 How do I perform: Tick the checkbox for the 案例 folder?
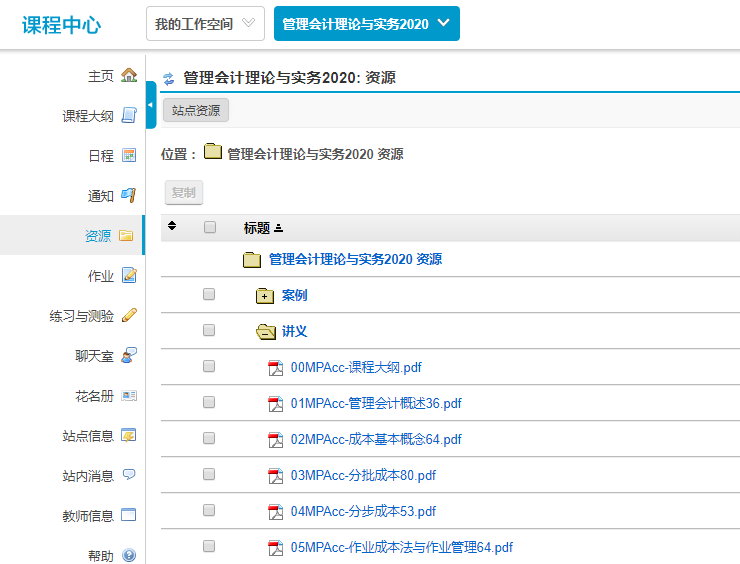point(209,295)
